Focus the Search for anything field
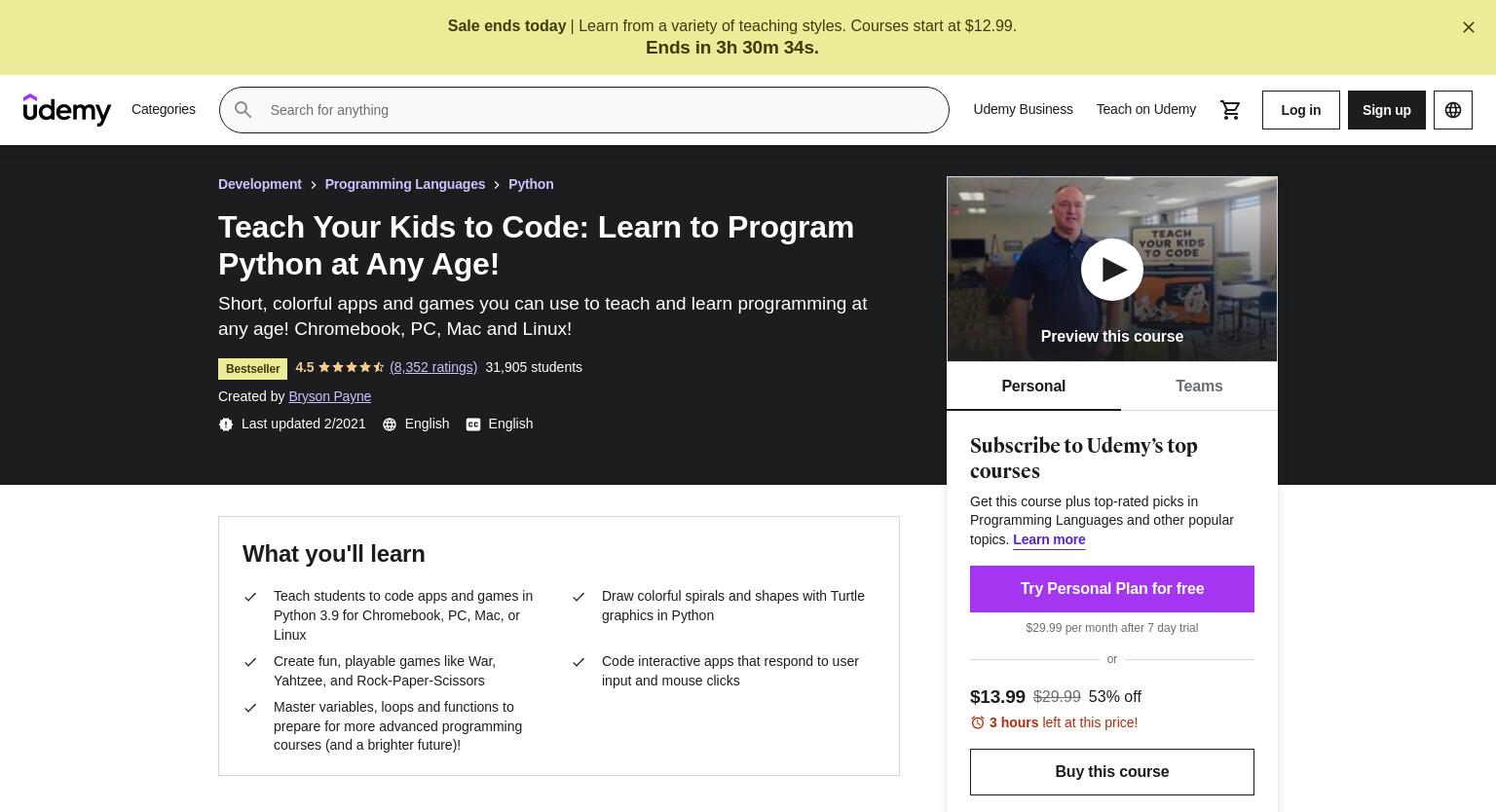 (x=584, y=110)
